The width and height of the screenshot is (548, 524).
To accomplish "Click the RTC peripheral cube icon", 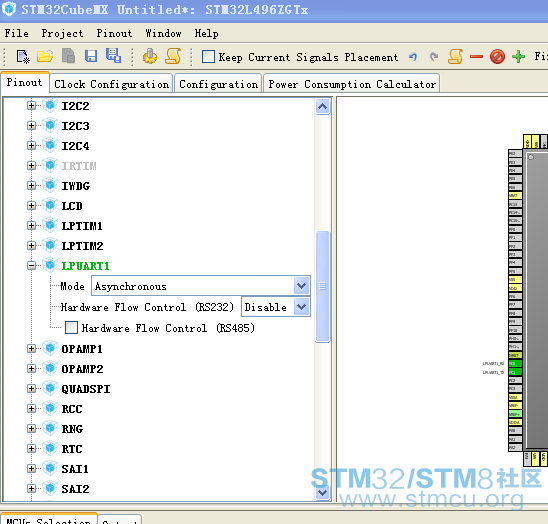I will 50,448.
